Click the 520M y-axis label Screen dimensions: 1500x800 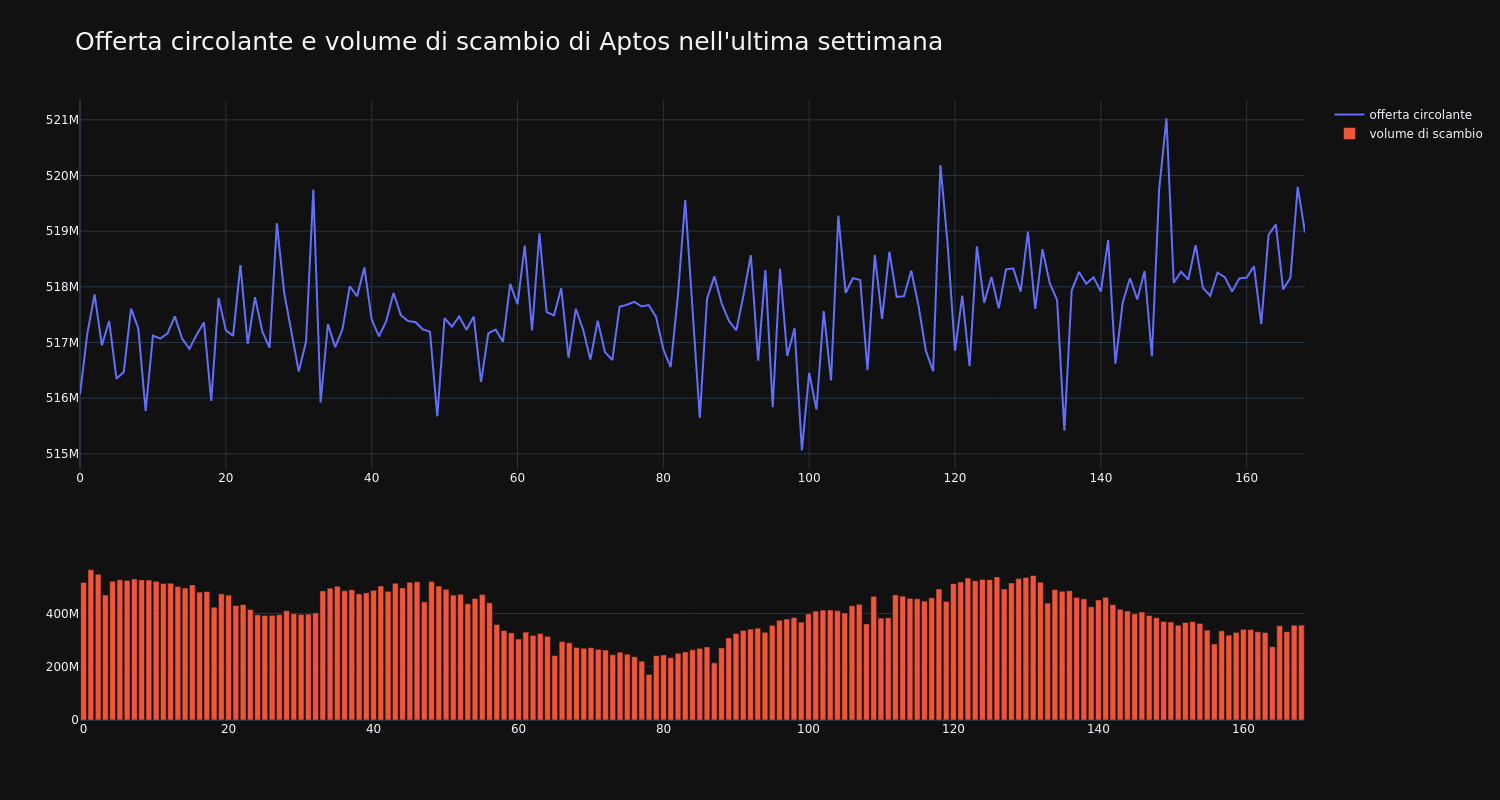click(x=62, y=176)
